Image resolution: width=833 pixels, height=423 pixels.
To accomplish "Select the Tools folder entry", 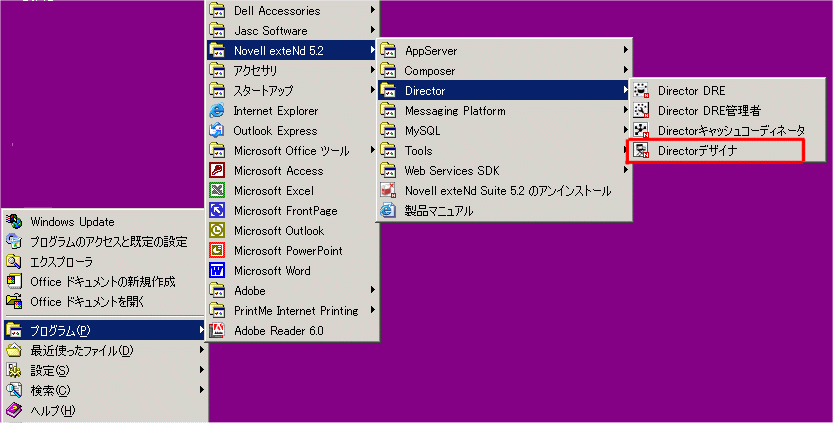I will pos(504,150).
